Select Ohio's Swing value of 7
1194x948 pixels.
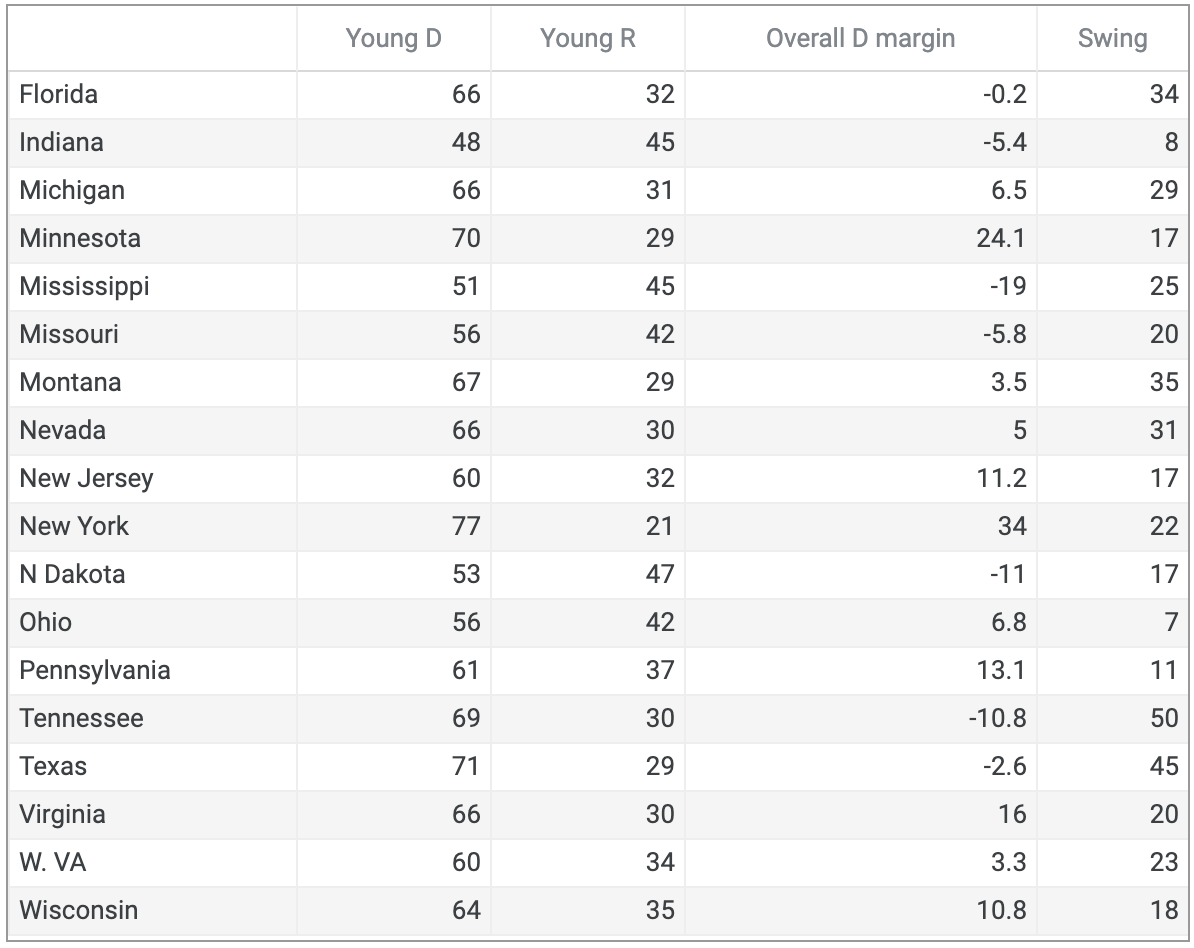1170,622
